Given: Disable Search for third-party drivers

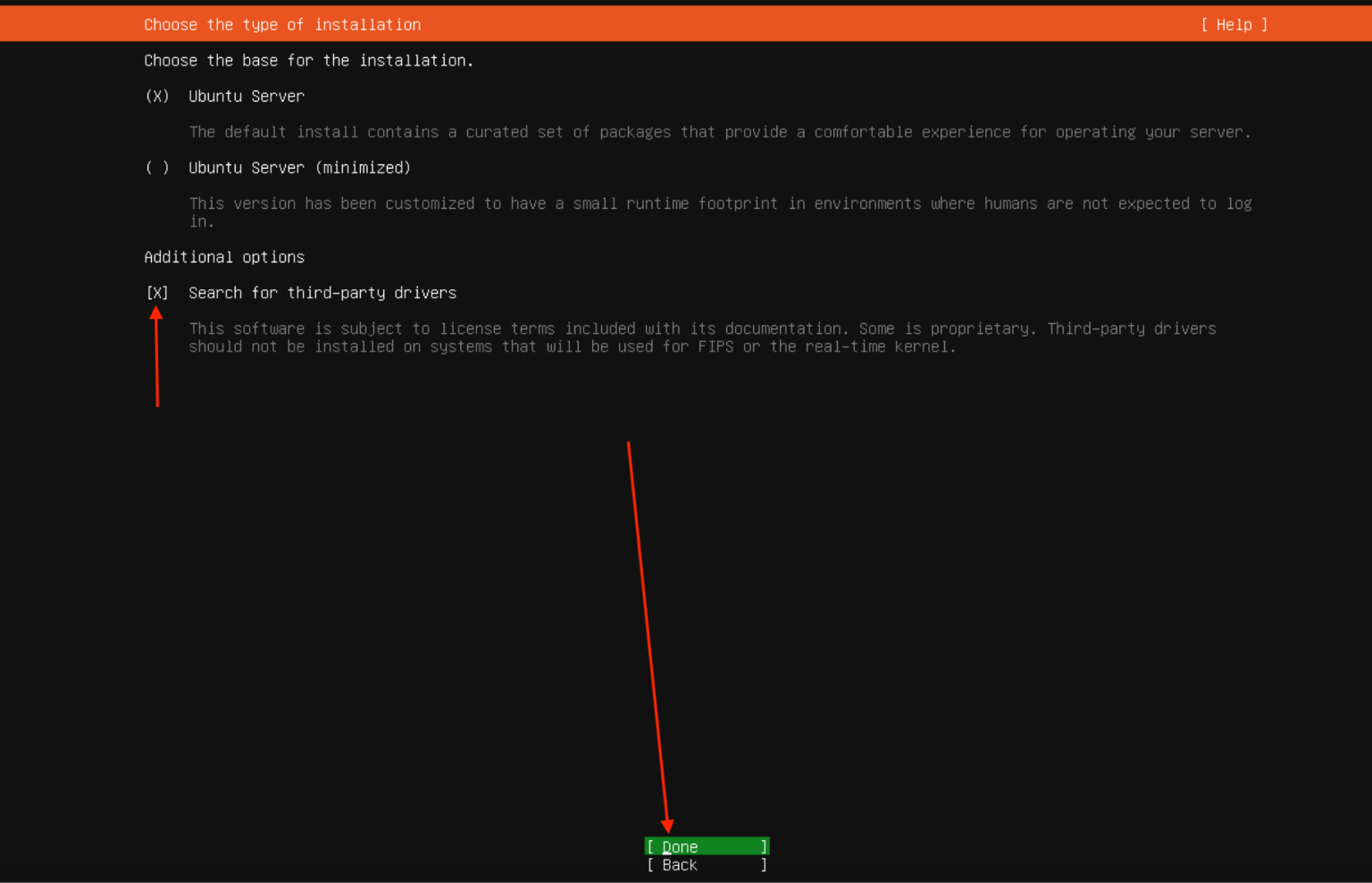Looking at the screenshot, I should pos(157,292).
